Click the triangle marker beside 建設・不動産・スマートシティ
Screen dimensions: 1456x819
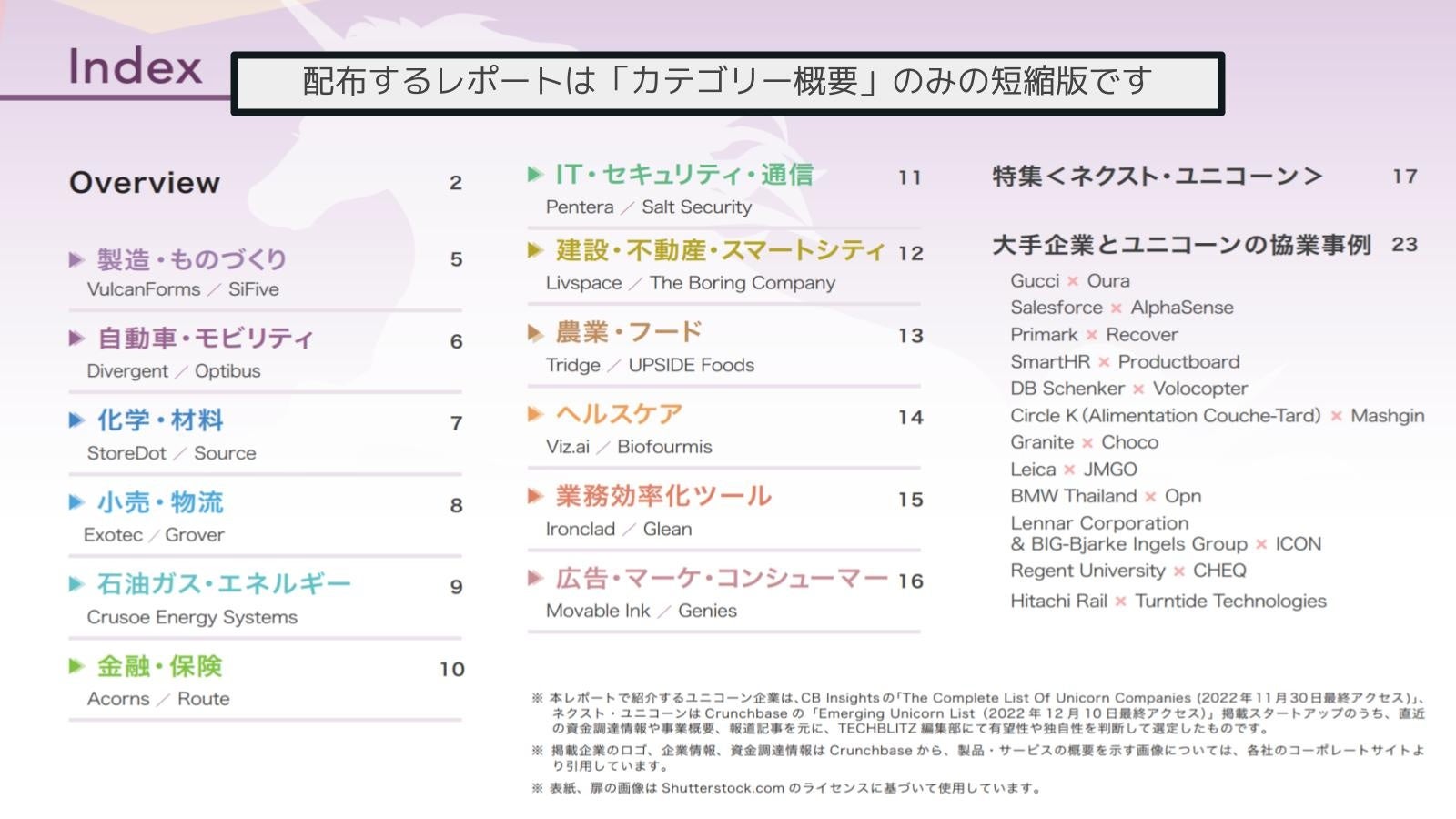pyautogui.click(x=535, y=250)
